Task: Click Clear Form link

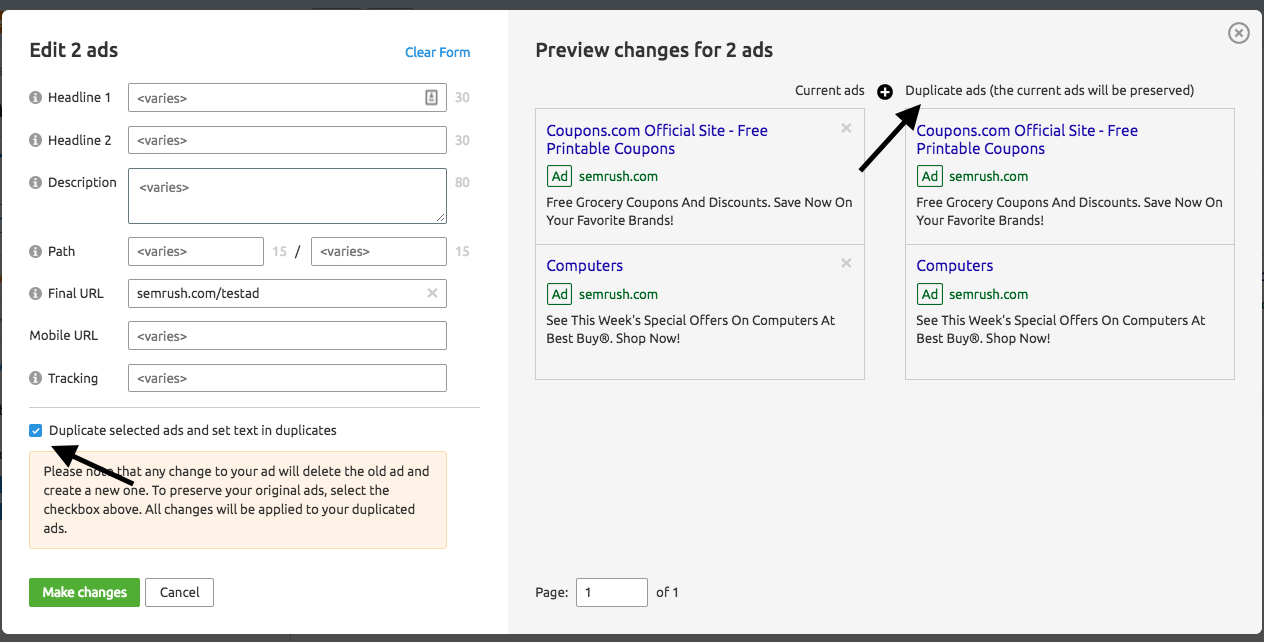Action: click(x=437, y=52)
